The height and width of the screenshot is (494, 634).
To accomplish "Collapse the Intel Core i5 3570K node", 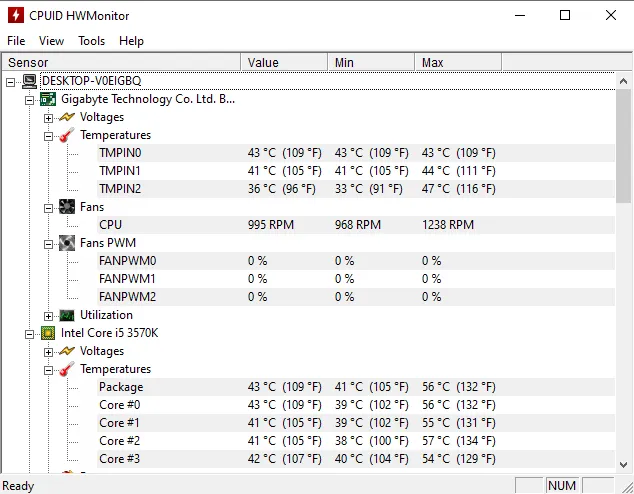I will point(30,334).
